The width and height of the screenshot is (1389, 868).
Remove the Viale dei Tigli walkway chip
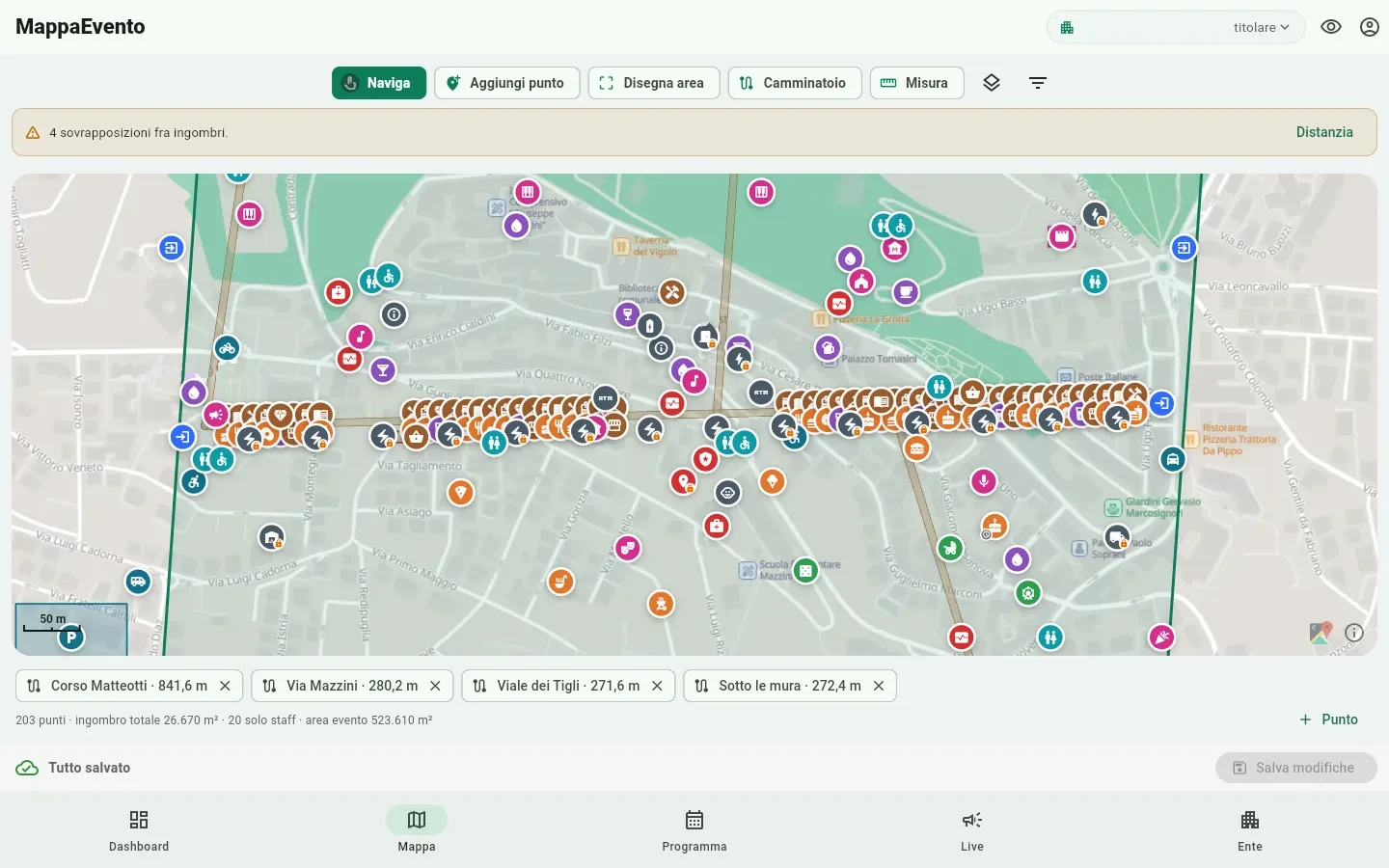pyautogui.click(x=657, y=686)
